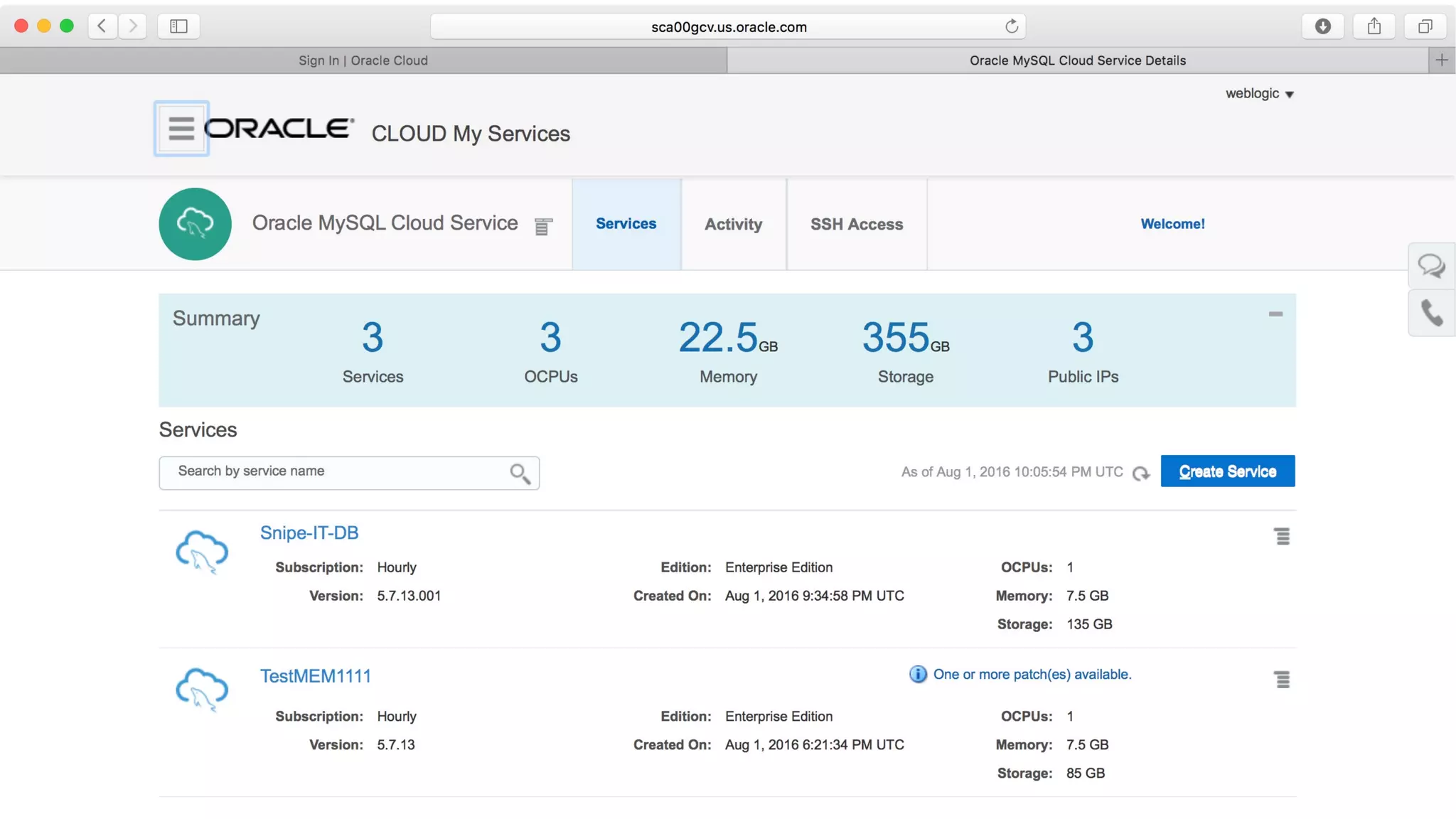Toggle Safari sidebar view
Viewport: 1456px width, 819px height.
[178, 26]
